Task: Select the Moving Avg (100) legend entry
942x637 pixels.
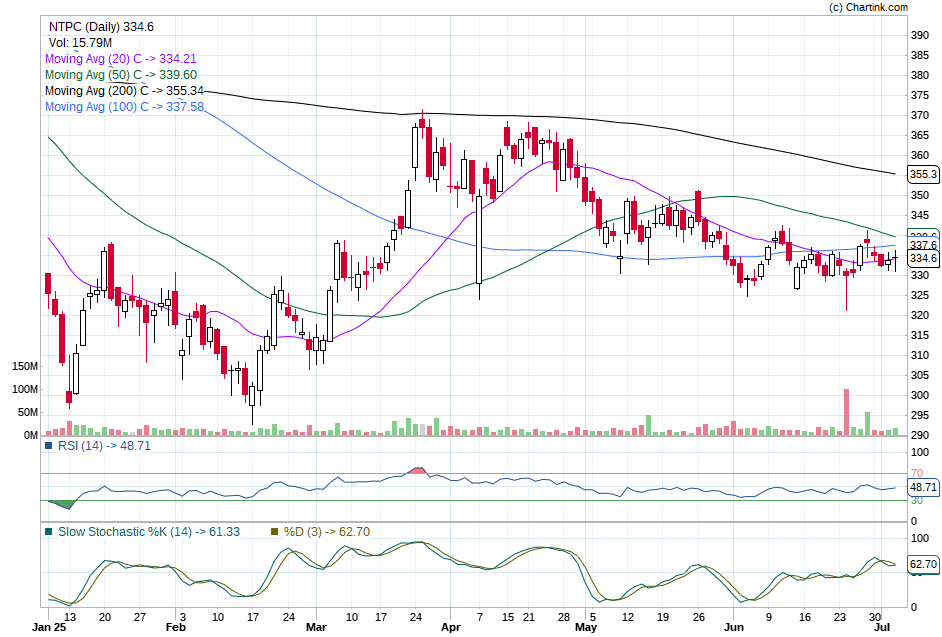Action: coord(124,107)
